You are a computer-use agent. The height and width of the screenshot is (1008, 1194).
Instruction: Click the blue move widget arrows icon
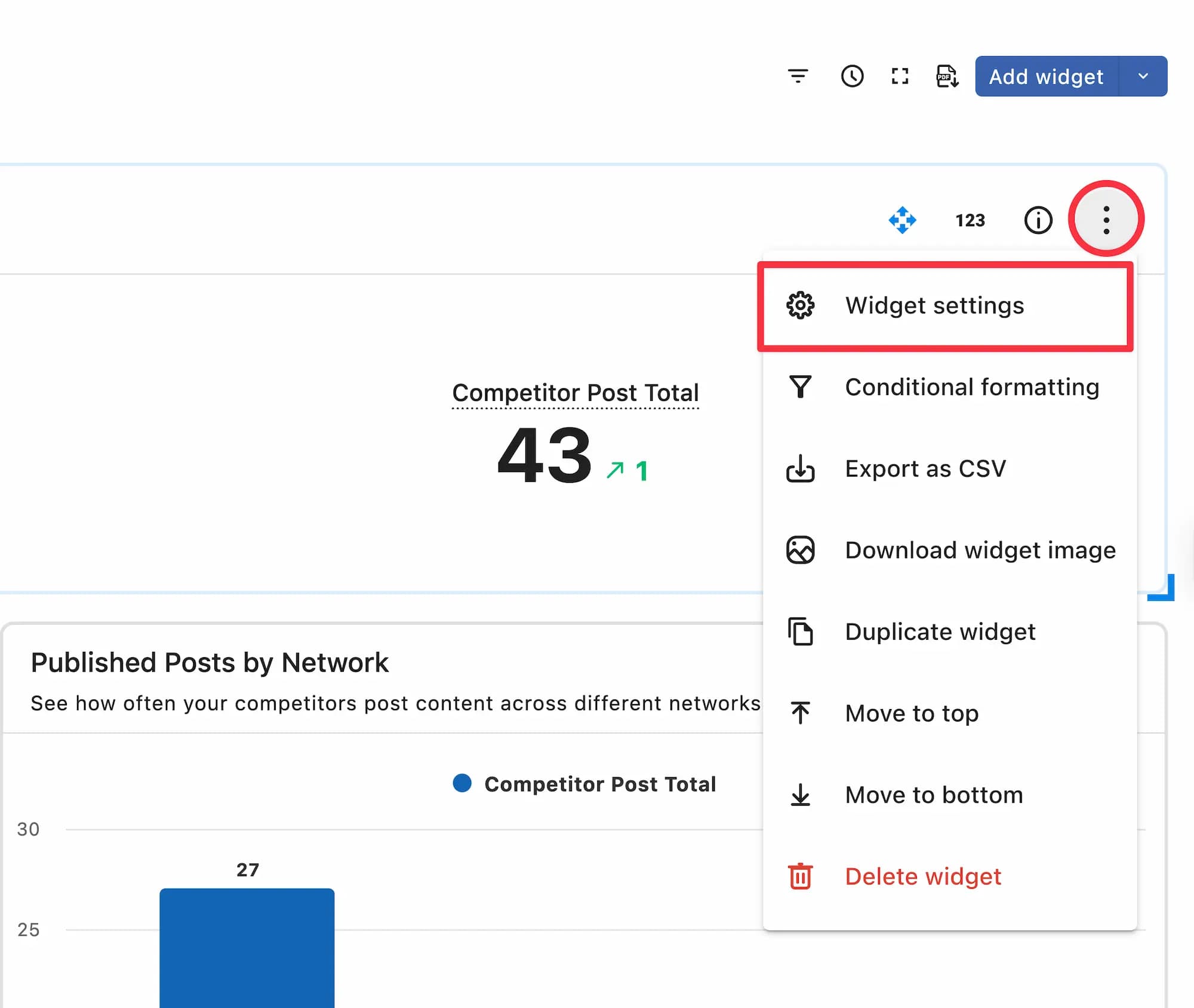pos(902,220)
